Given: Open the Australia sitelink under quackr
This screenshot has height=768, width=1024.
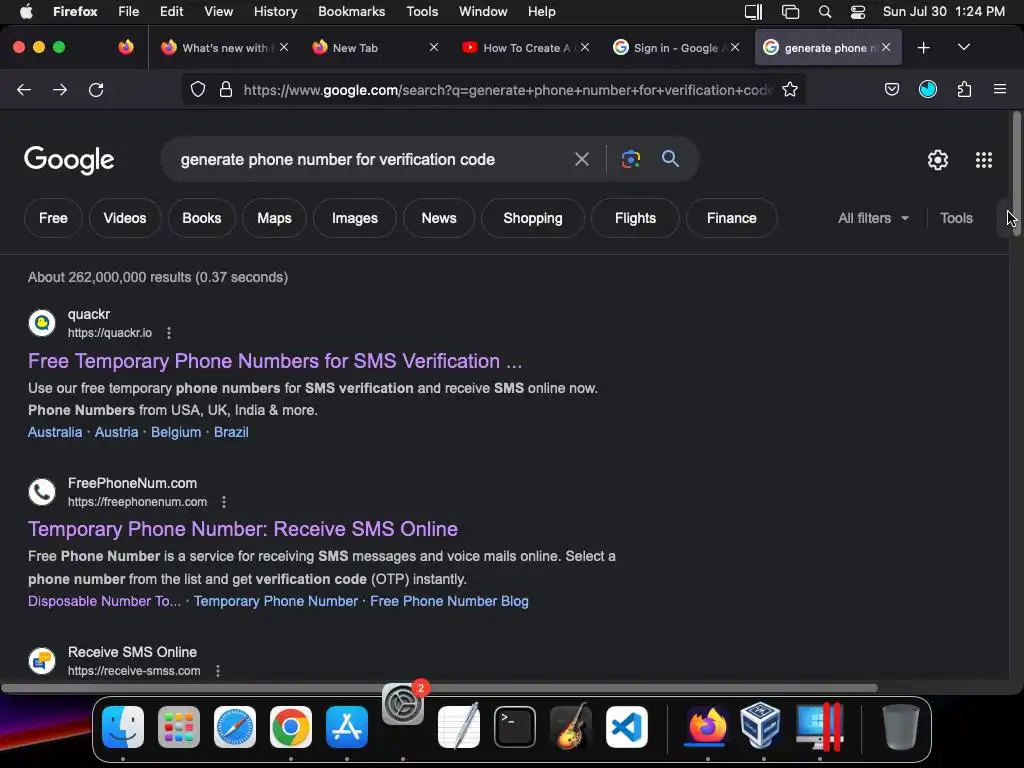Looking at the screenshot, I should [x=55, y=432].
